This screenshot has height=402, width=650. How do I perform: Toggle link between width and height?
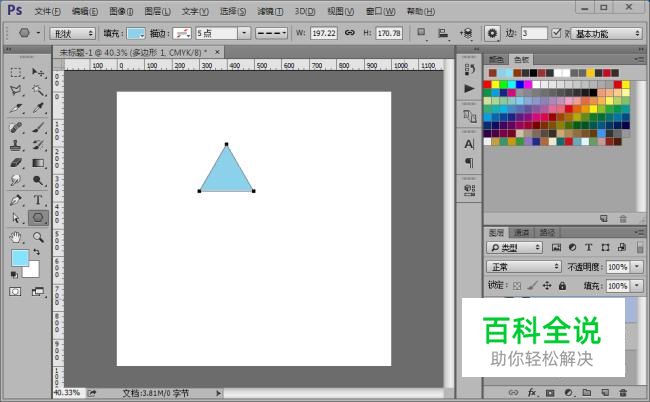click(349, 33)
